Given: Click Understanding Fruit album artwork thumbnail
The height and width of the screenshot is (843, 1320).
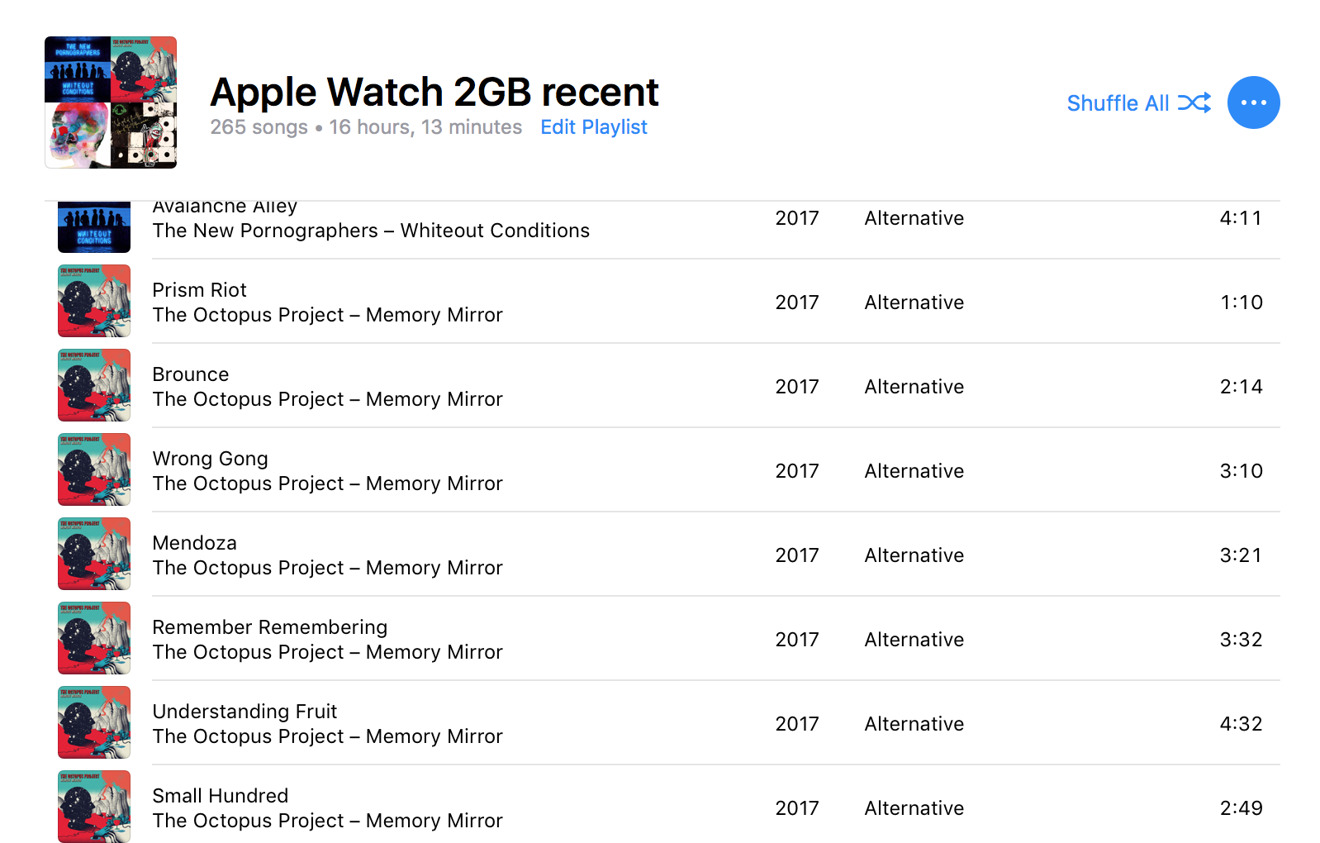Looking at the screenshot, I should [94, 722].
